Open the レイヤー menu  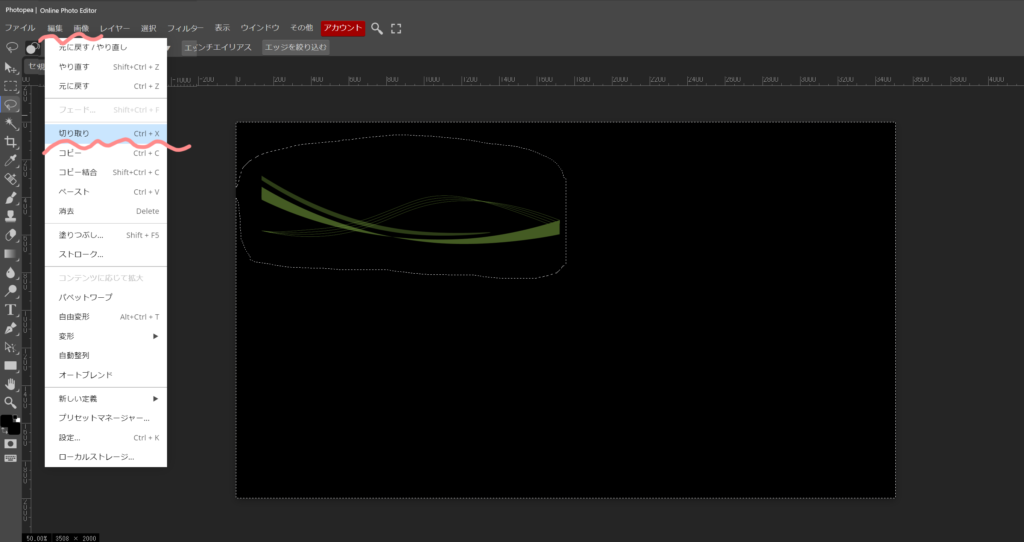(115, 28)
